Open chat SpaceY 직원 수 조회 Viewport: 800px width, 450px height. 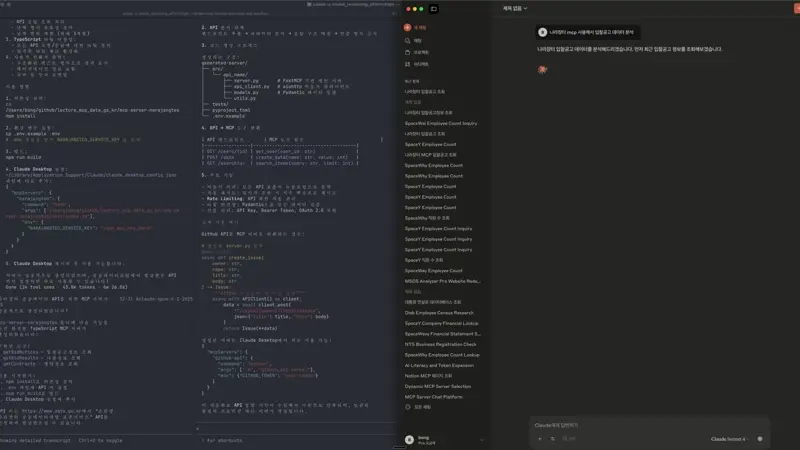tap(423, 260)
